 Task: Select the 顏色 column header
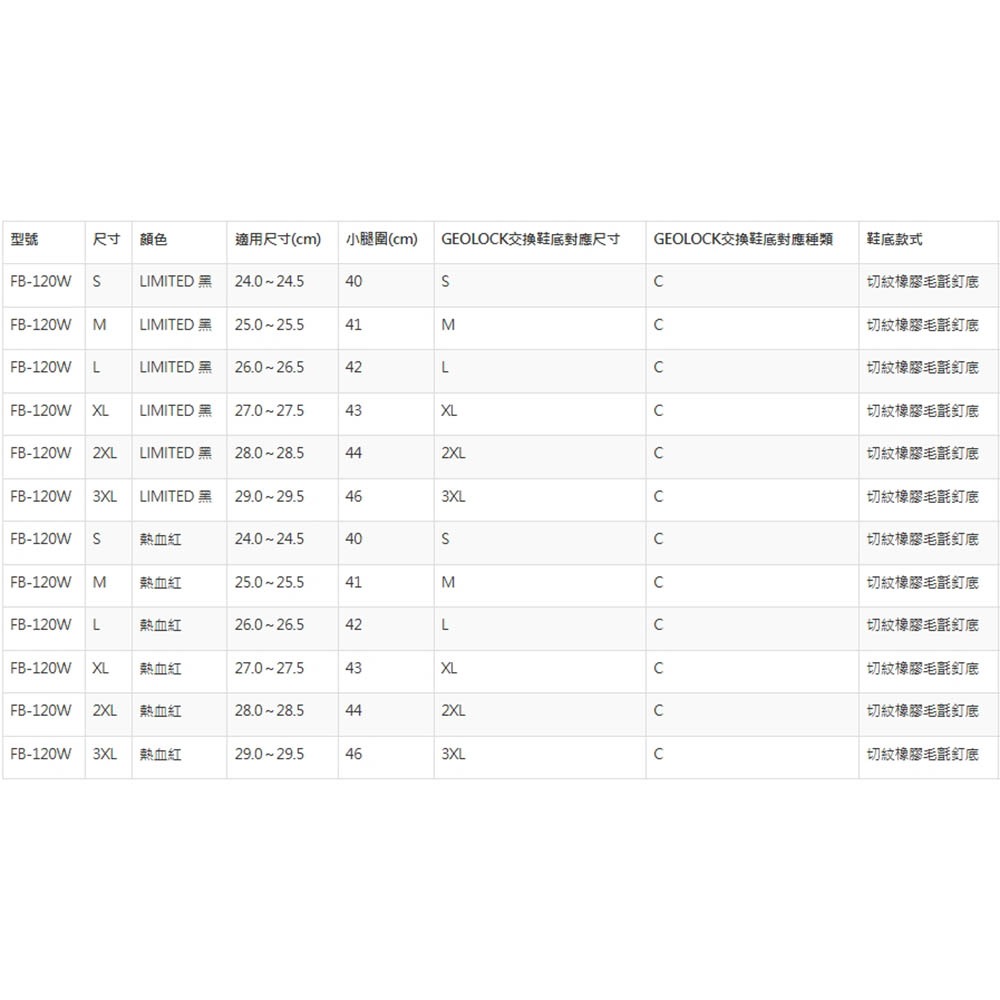[x=153, y=240]
